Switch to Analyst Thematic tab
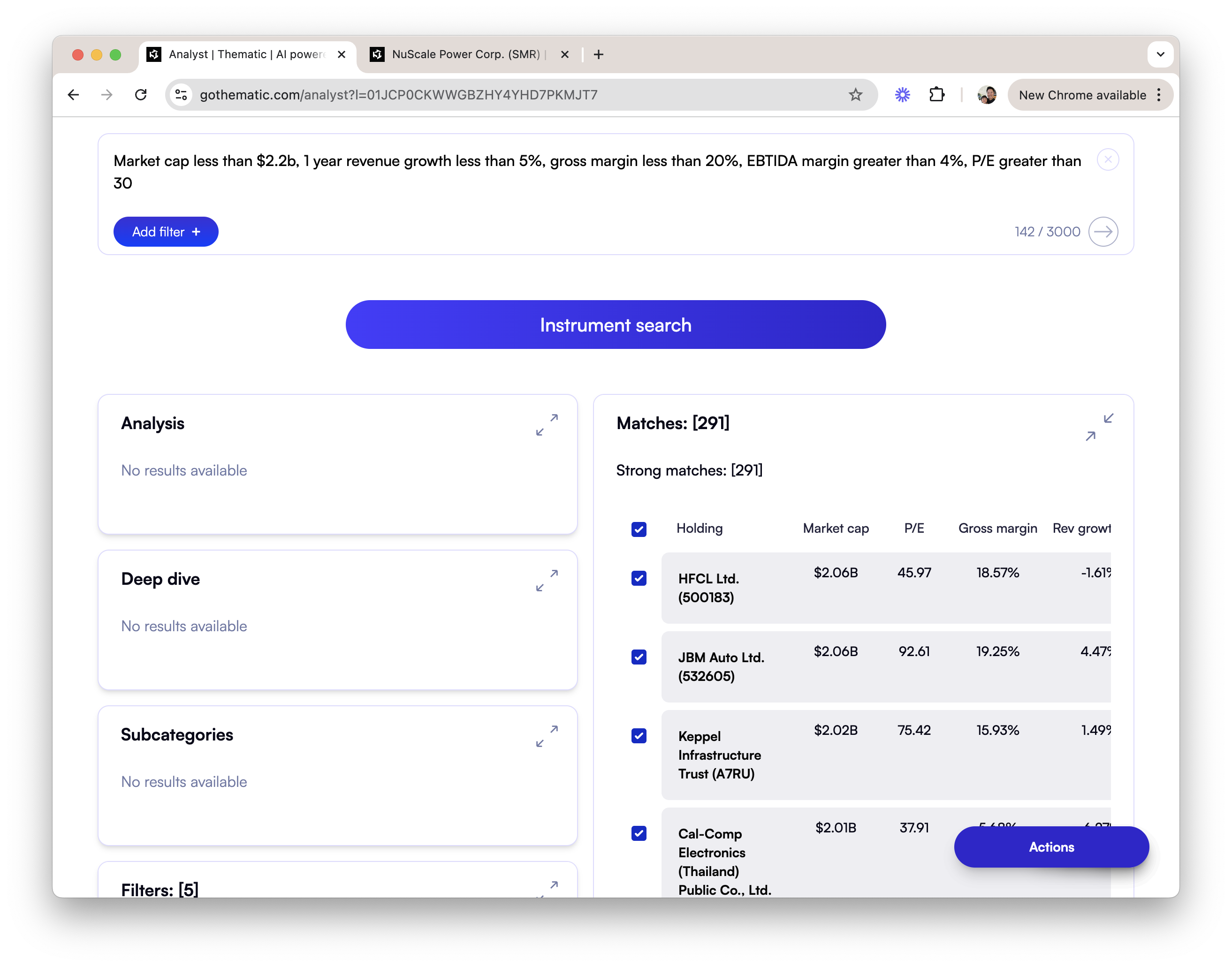The width and height of the screenshot is (1232, 967). 248,54
